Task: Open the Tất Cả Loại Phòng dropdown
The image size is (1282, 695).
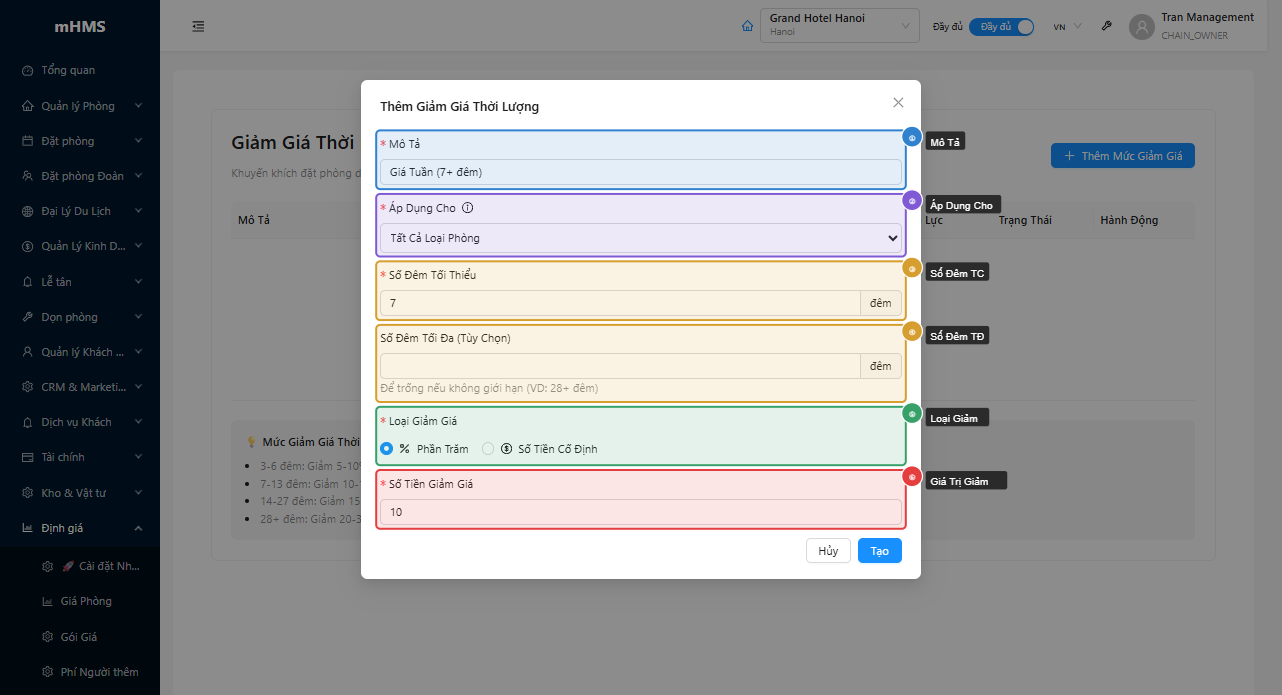Action: point(640,238)
